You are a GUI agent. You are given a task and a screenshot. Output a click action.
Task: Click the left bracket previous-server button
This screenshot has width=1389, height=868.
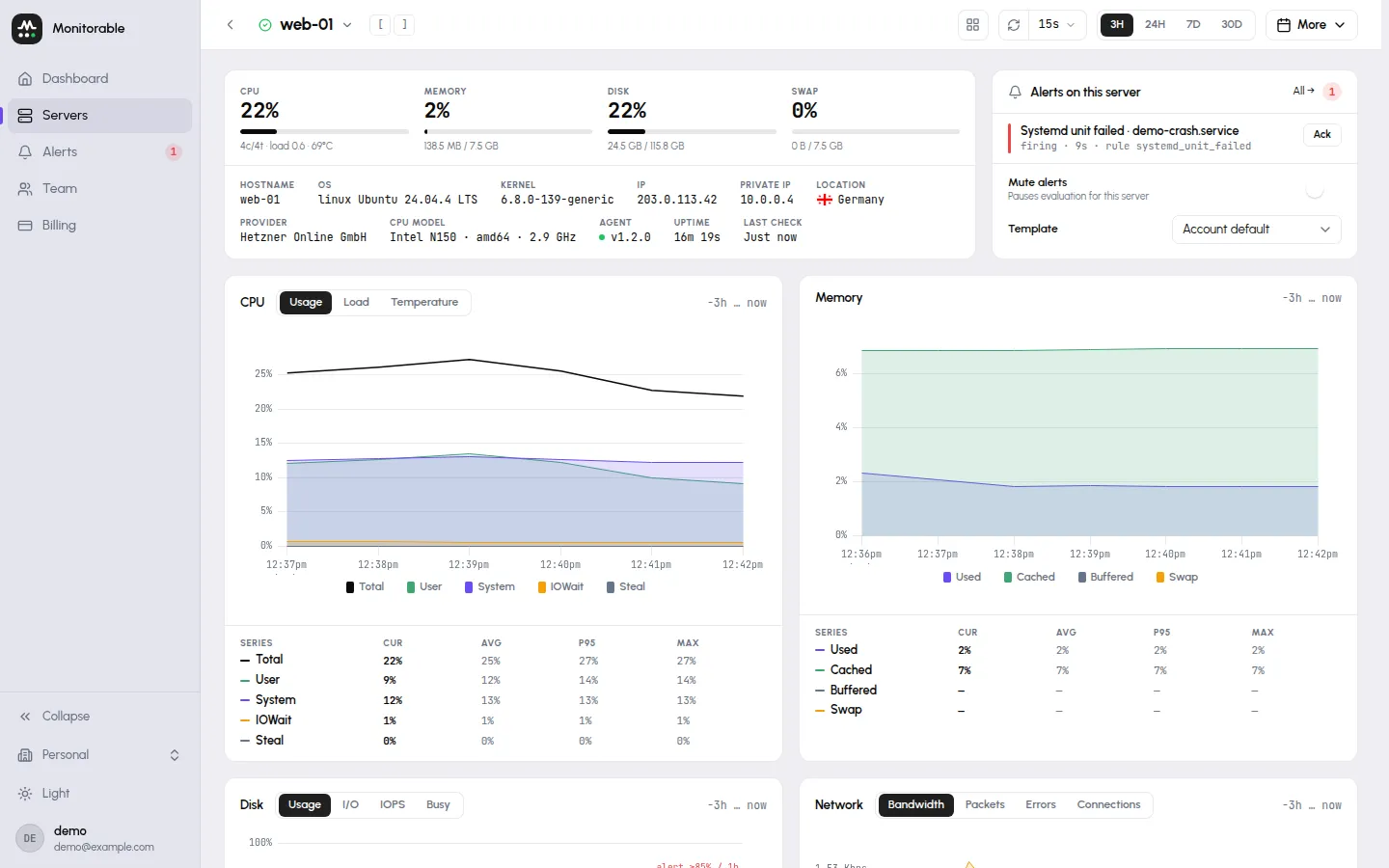point(381,25)
